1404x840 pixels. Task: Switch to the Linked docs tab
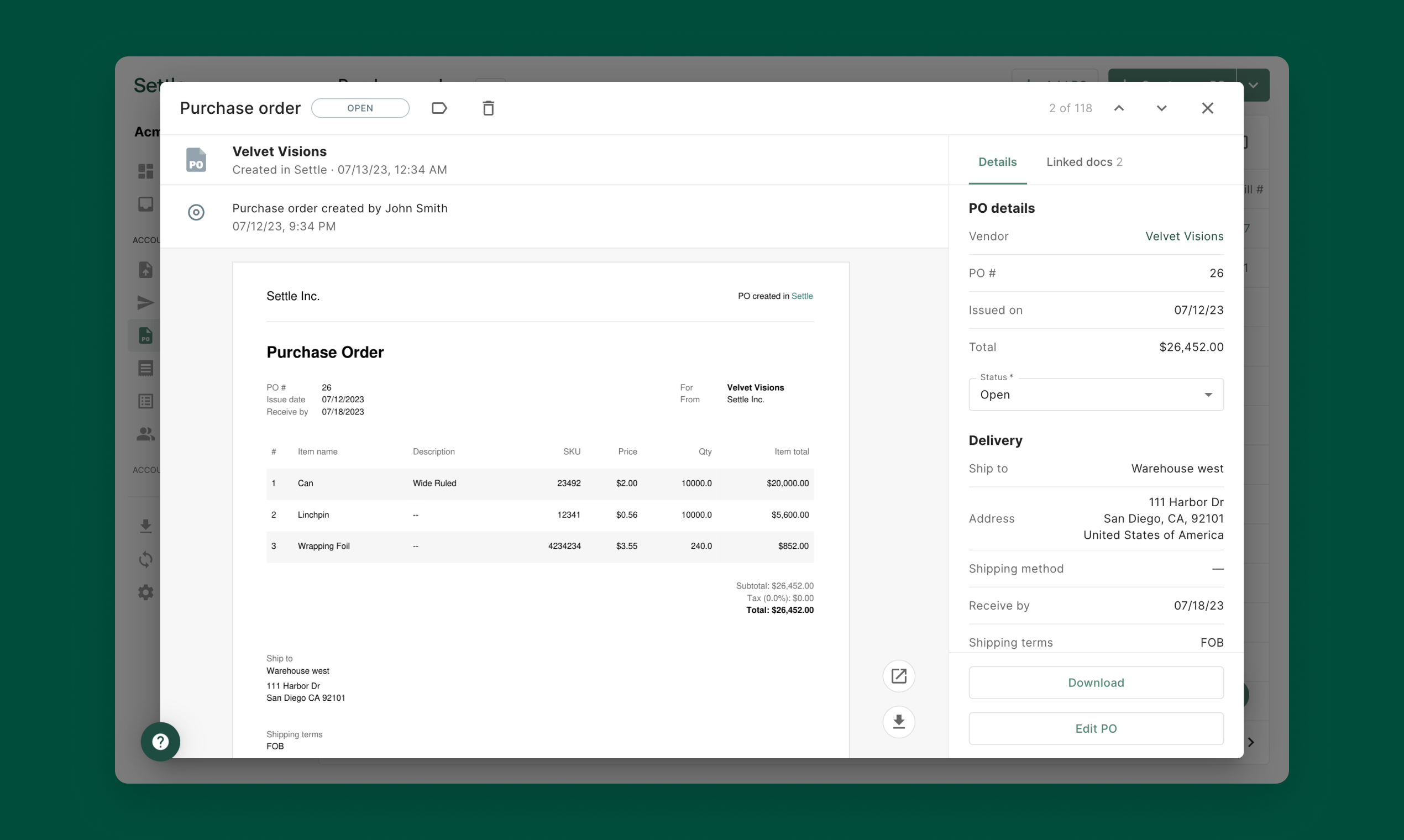[1084, 162]
